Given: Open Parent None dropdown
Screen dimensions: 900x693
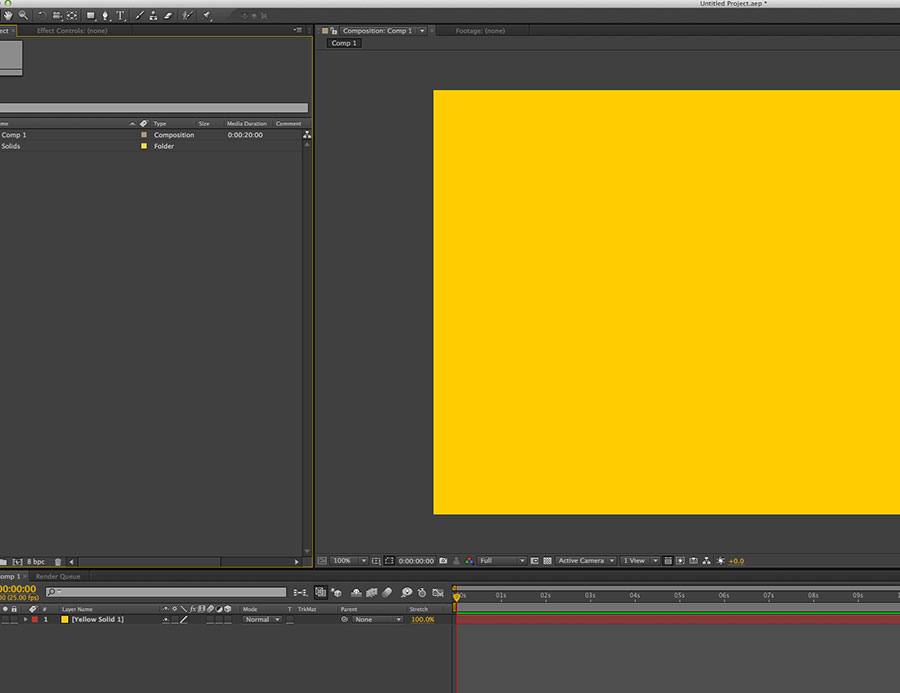Looking at the screenshot, I should point(378,620).
